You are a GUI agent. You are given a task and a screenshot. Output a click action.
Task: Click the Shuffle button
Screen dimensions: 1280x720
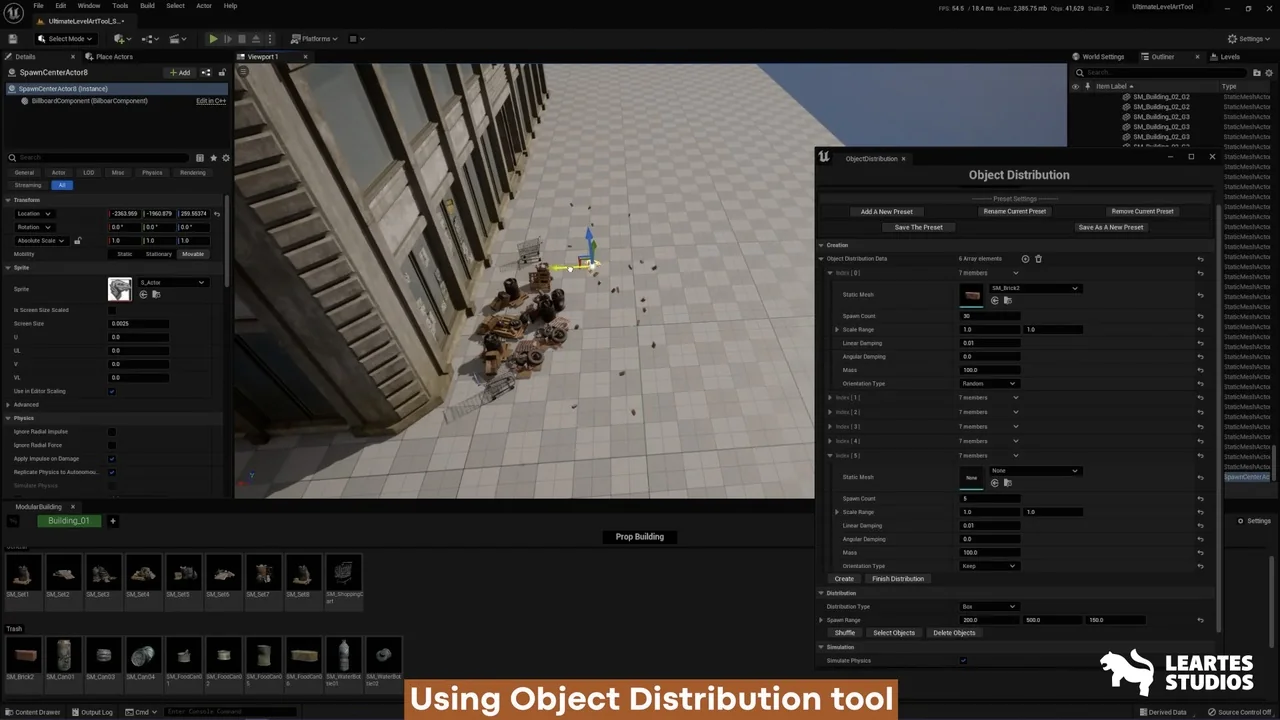(x=845, y=633)
